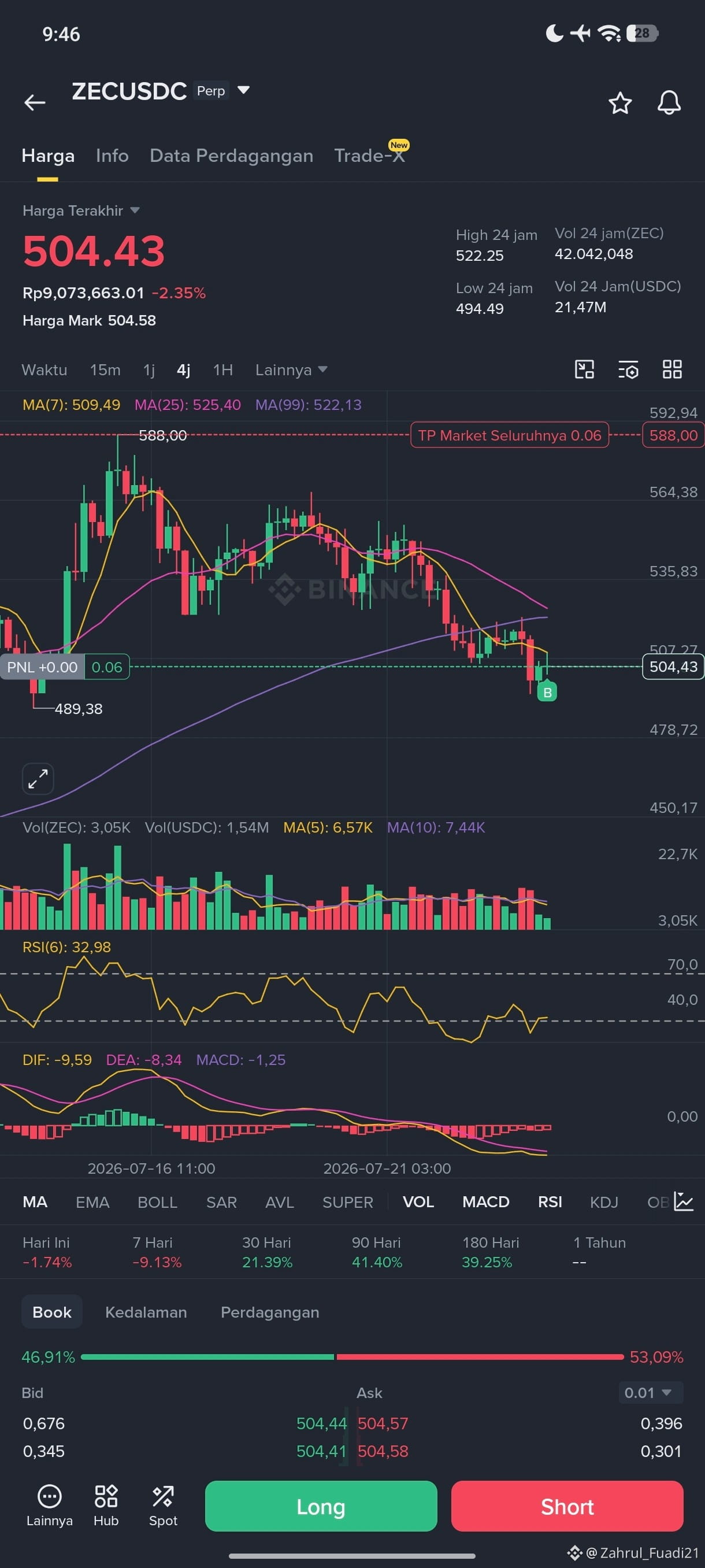Screen dimensions: 705x1568
Task: Tap PNL +0.00 position label
Action: pos(42,667)
